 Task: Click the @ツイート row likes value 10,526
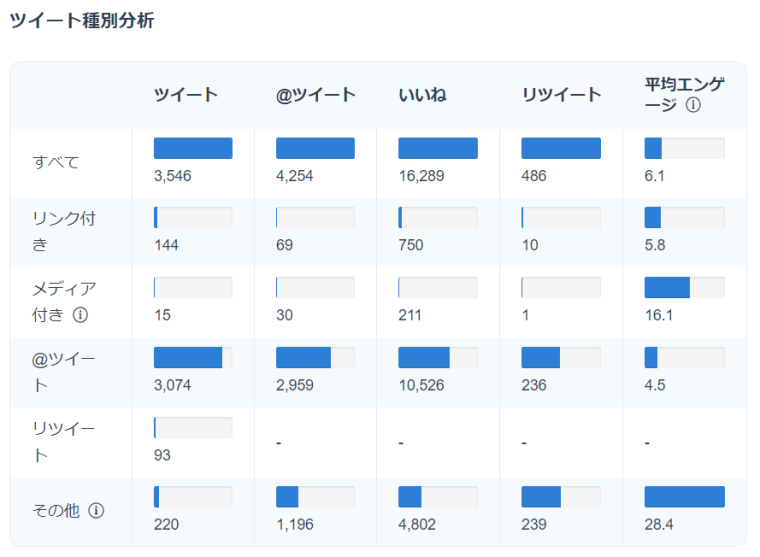(x=424, y=385)
